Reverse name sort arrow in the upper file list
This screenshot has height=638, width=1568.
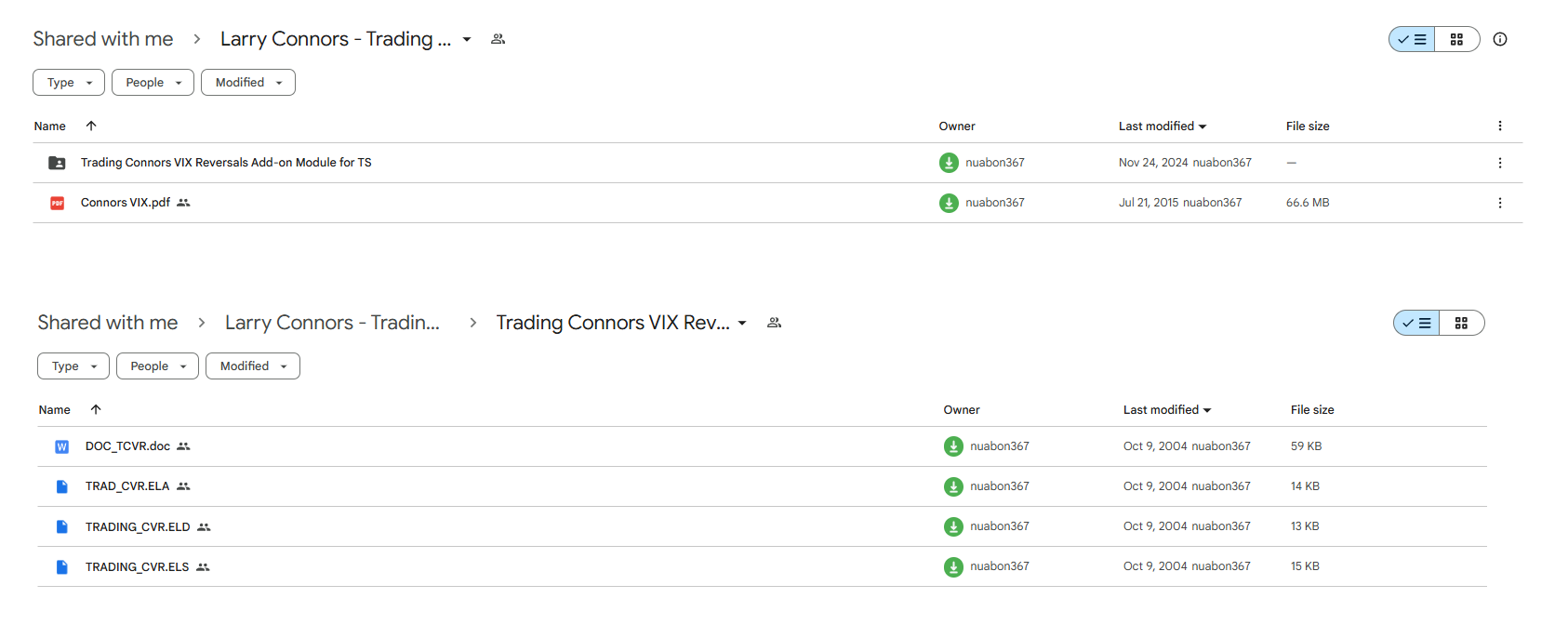coord(91,126)
